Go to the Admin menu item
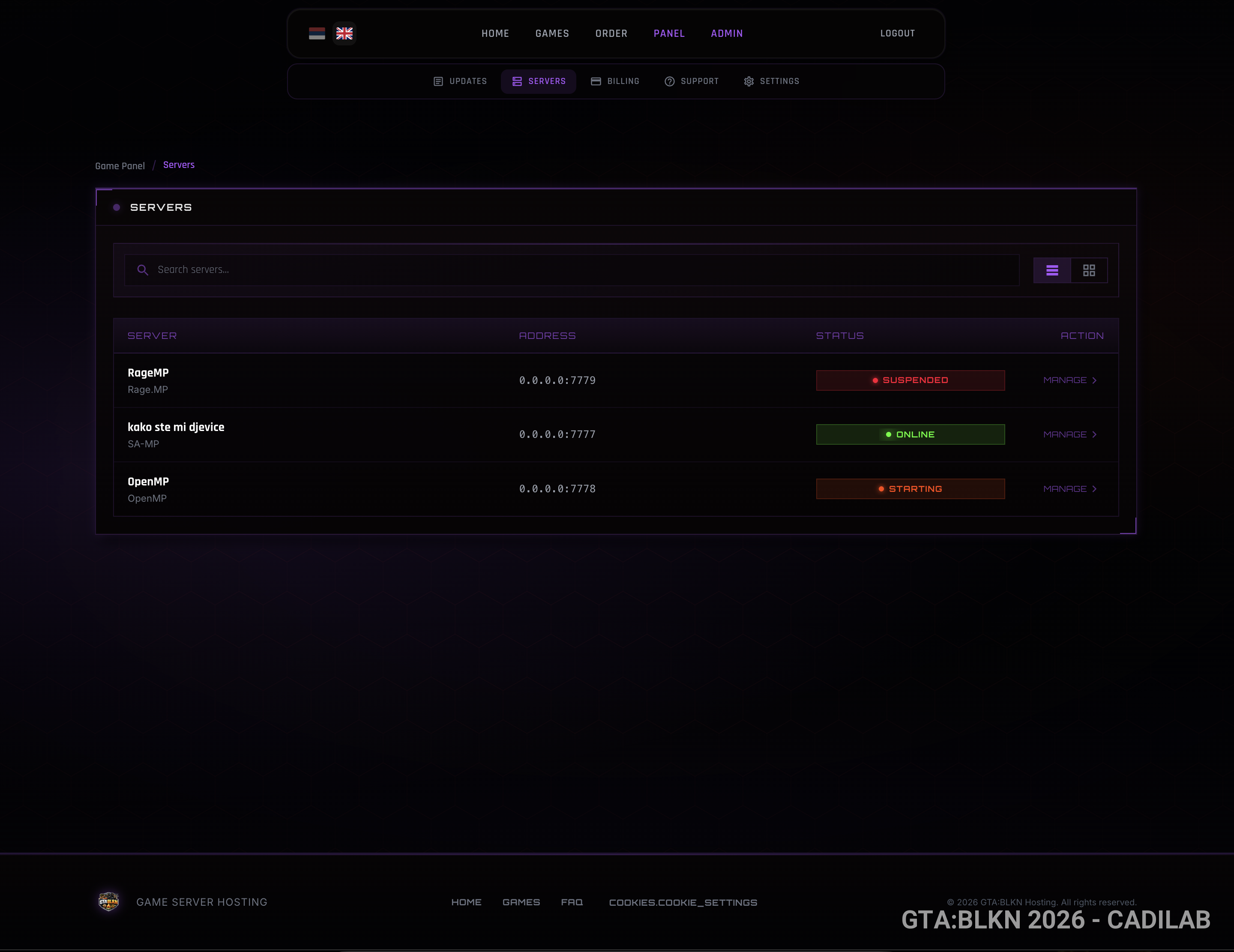This screenshot has height=952, width=1234. pos(727,33)
